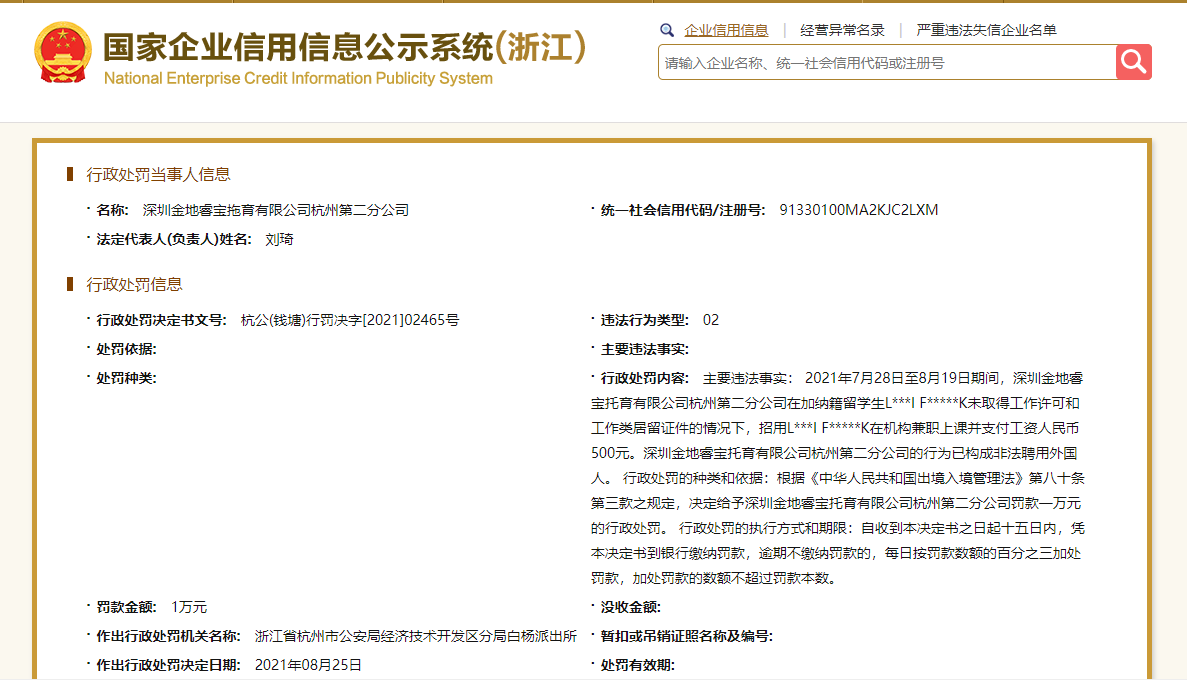Click the penalty line starting with 500元

coord(834,453)
